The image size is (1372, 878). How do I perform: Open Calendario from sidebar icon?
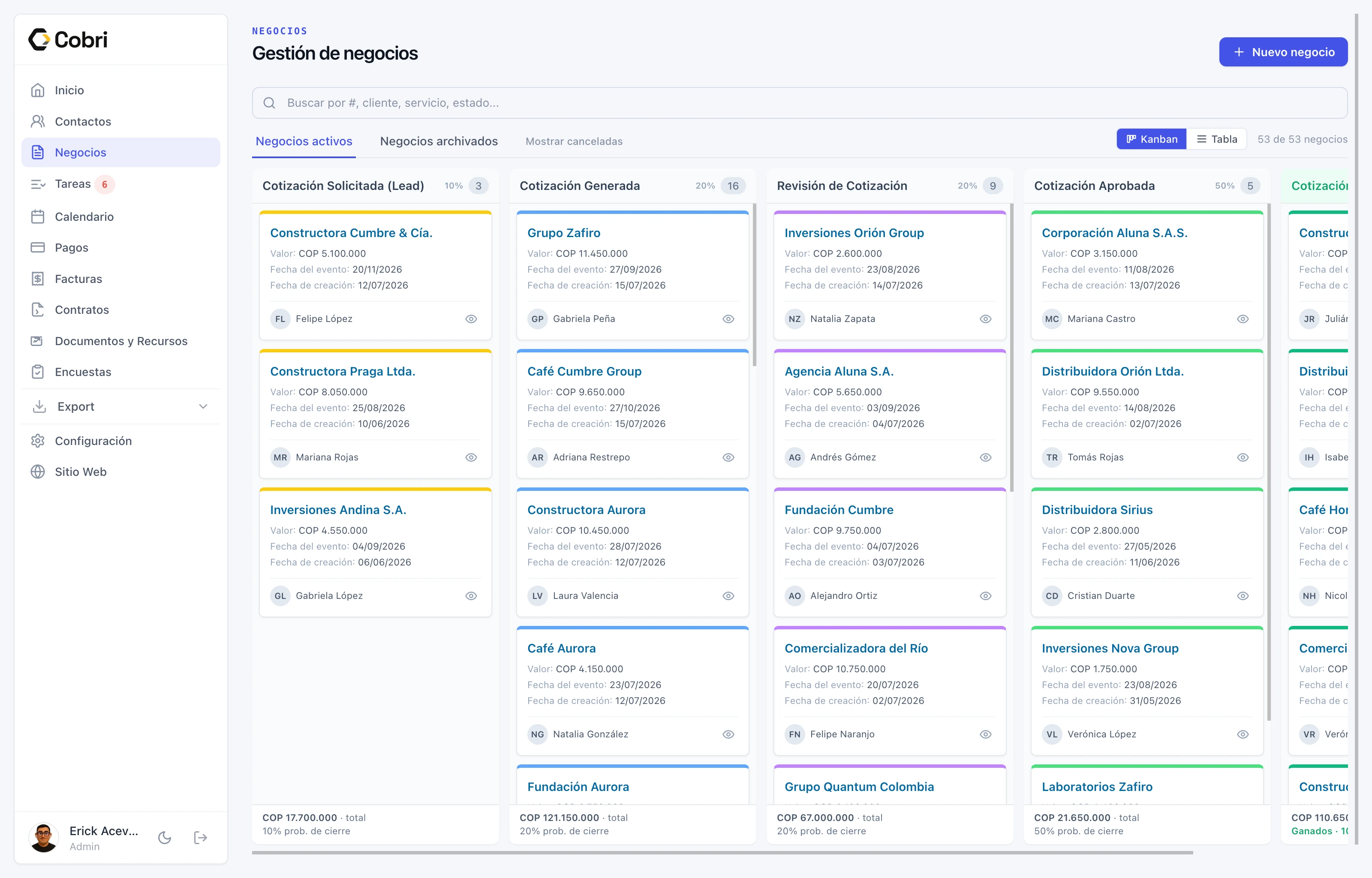point(38,216)
